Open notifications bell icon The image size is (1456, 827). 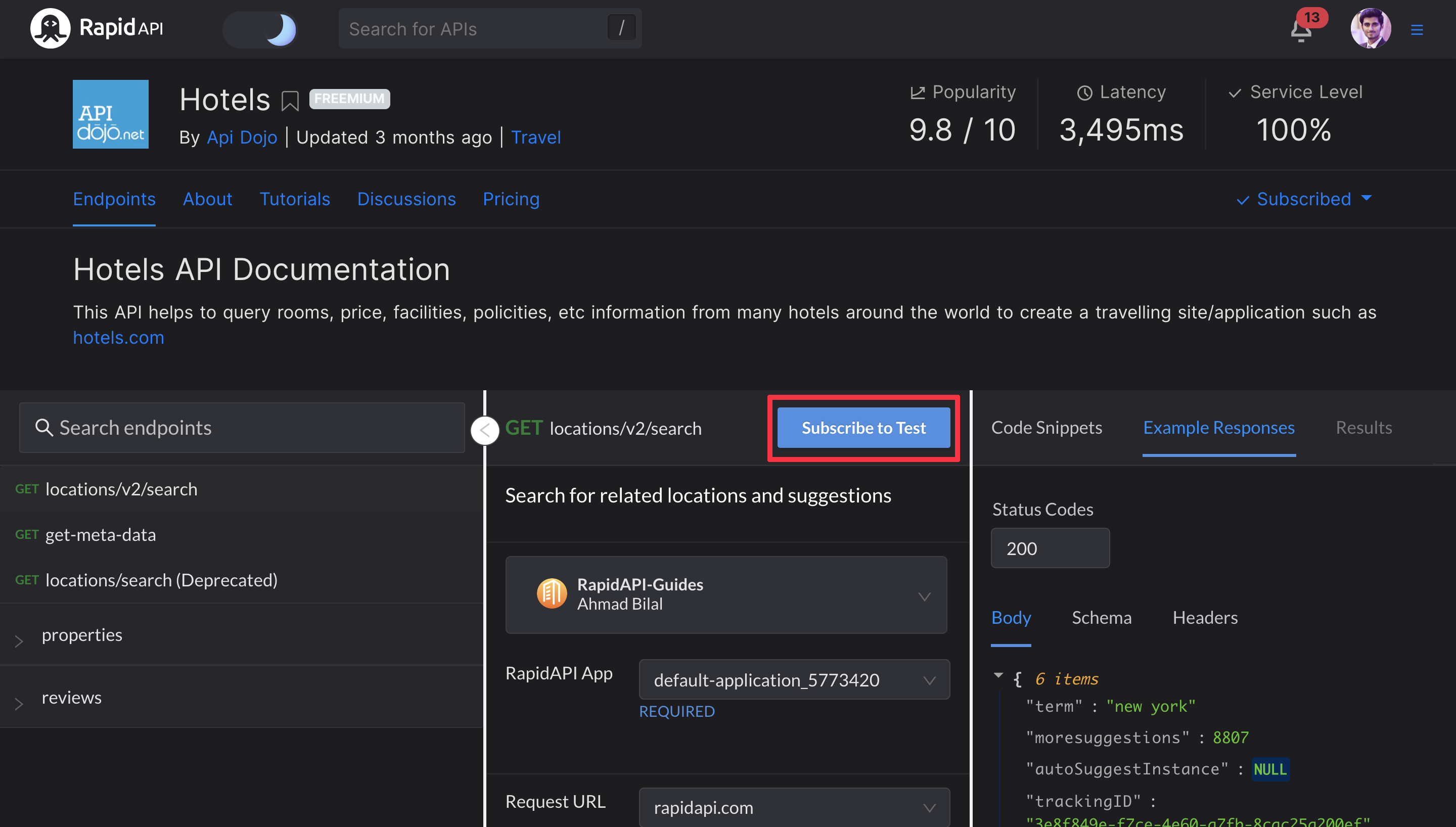coord(1300,31)
